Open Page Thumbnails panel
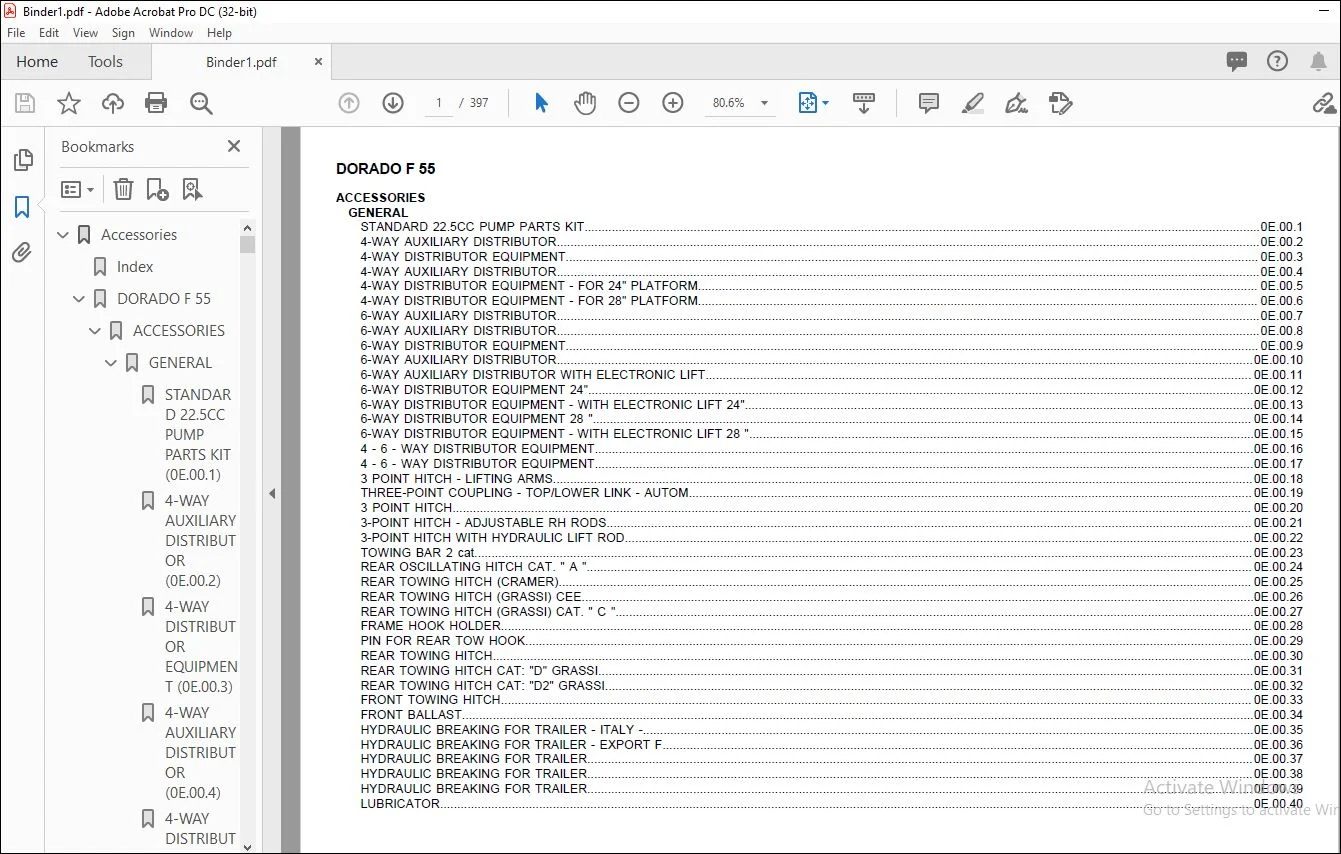 tap(23, 160)
